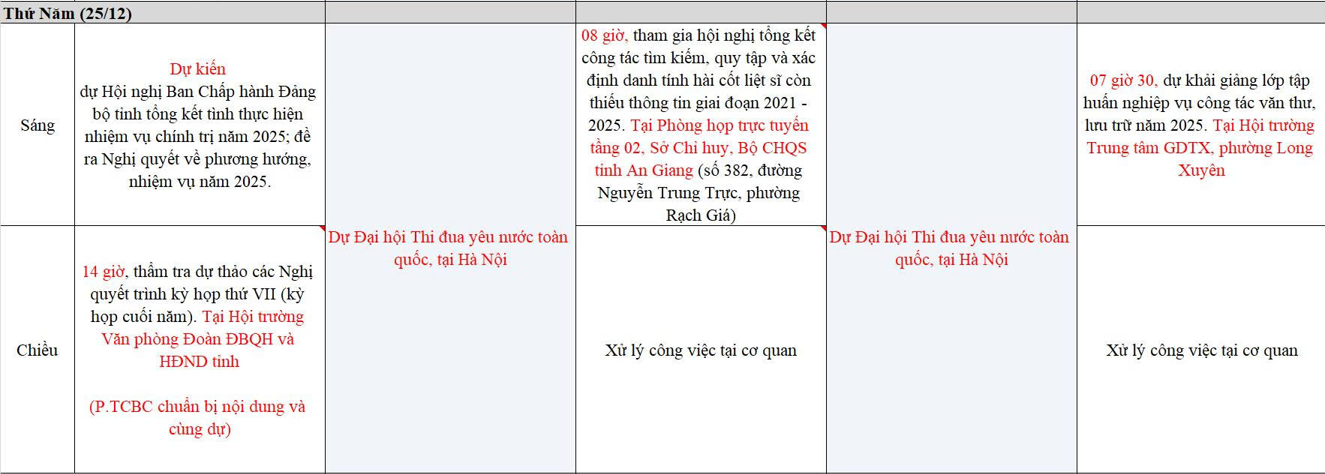
Task: Select the "07 giờ 30, dự khai giảng" cell
Action: 1201,125
